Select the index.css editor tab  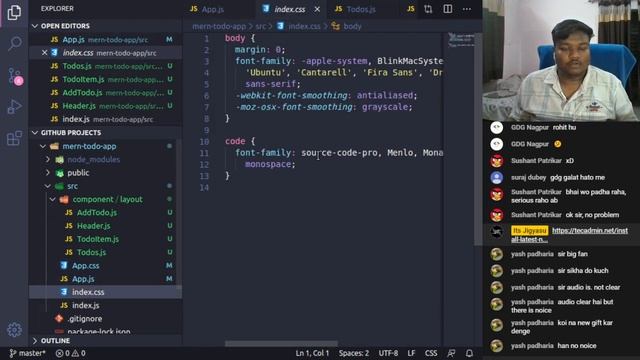click(289, 9)
